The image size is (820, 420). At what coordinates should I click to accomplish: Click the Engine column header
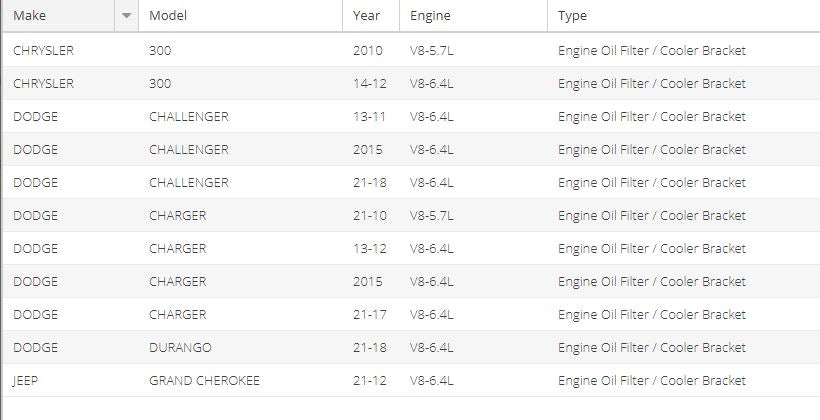click(x=473, y=16)
